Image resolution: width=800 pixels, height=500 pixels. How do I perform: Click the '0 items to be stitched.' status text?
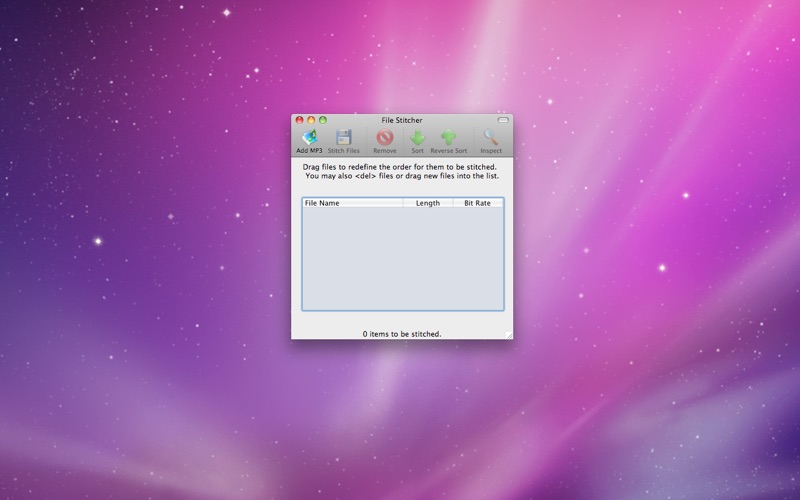[x=402, y=334]
